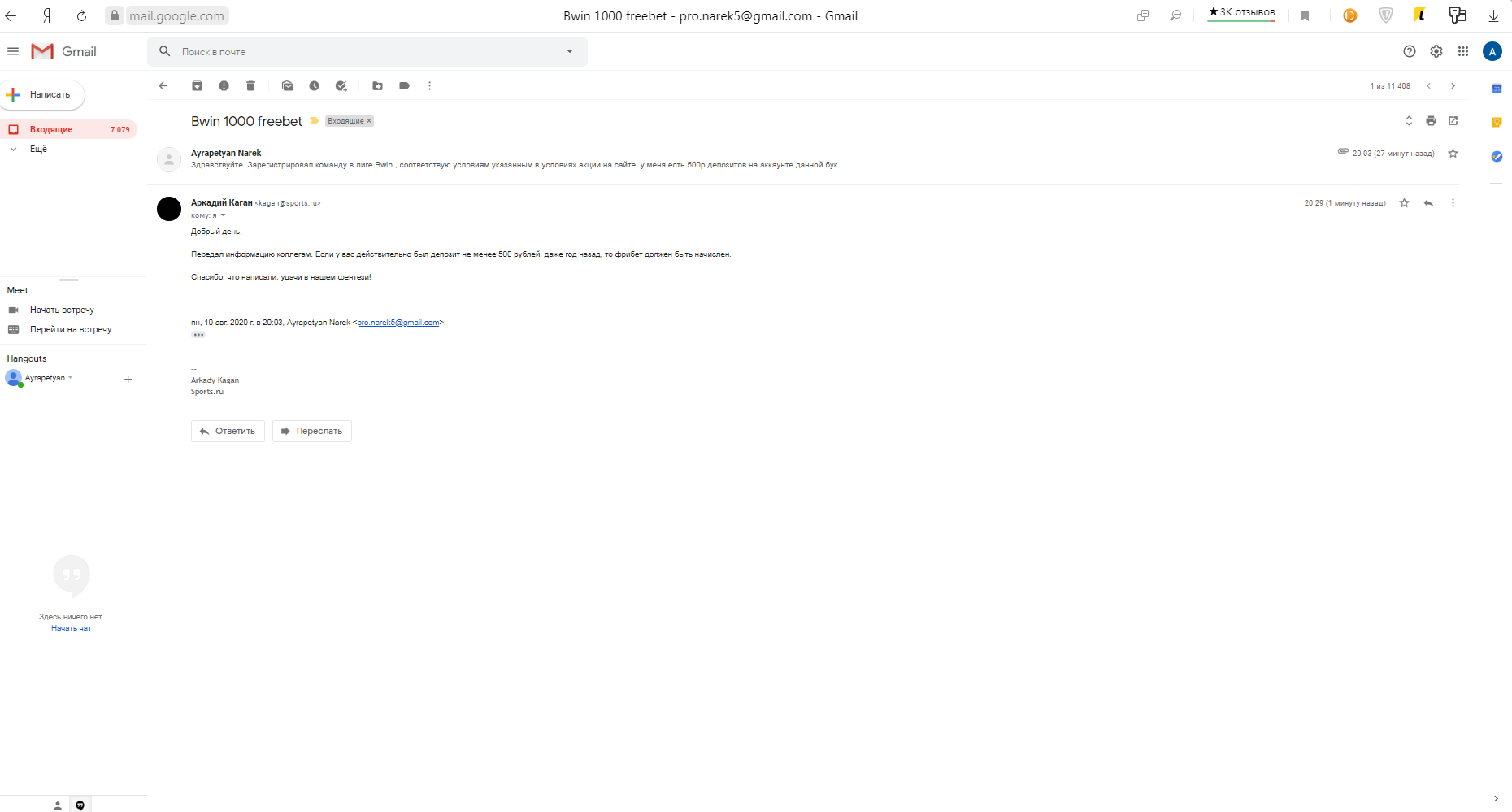Print all messages in the thread
The image size is (1512, 812).
(x=1431, y=121)
